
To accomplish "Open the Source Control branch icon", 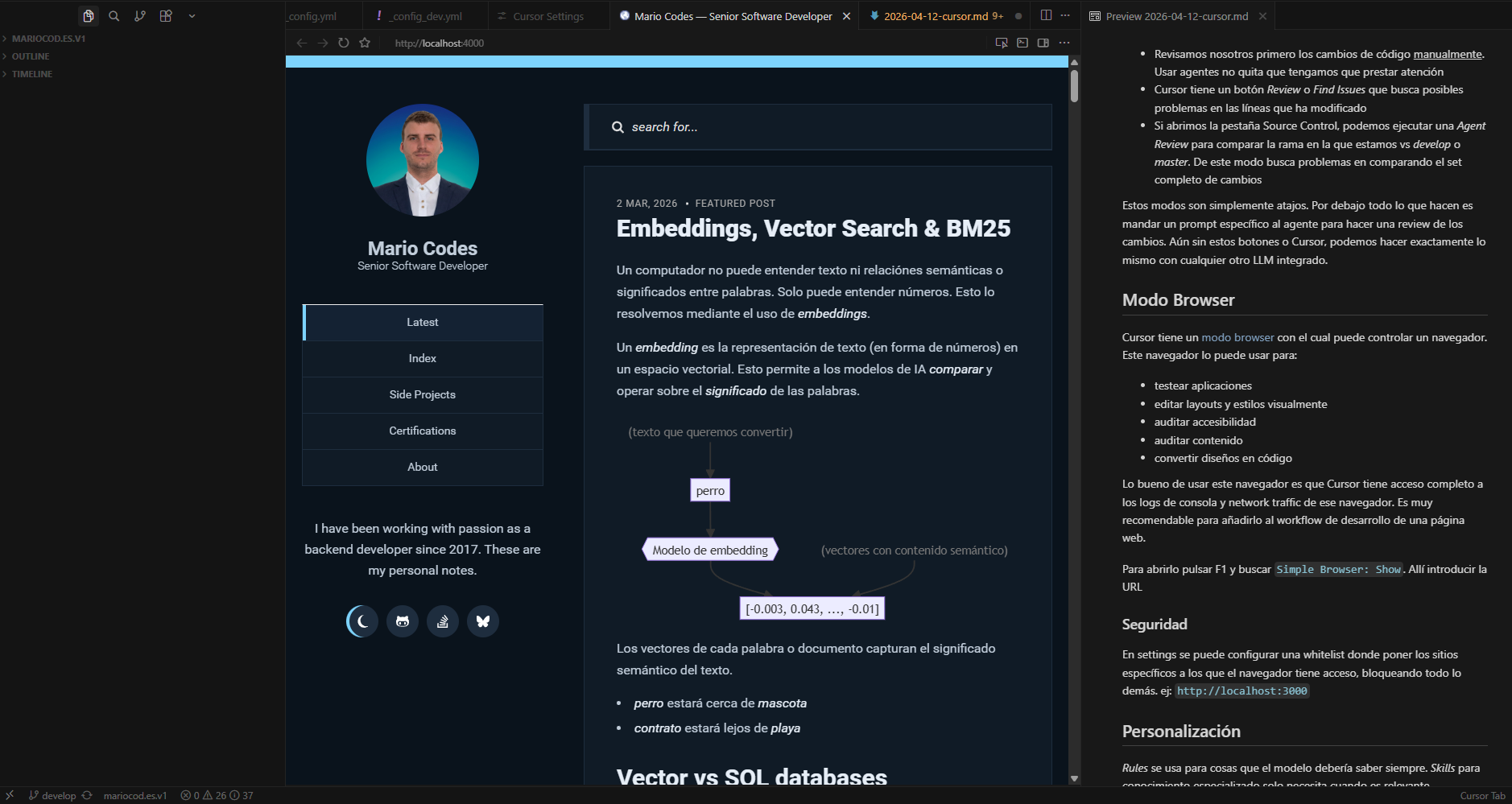I will 140,16.
